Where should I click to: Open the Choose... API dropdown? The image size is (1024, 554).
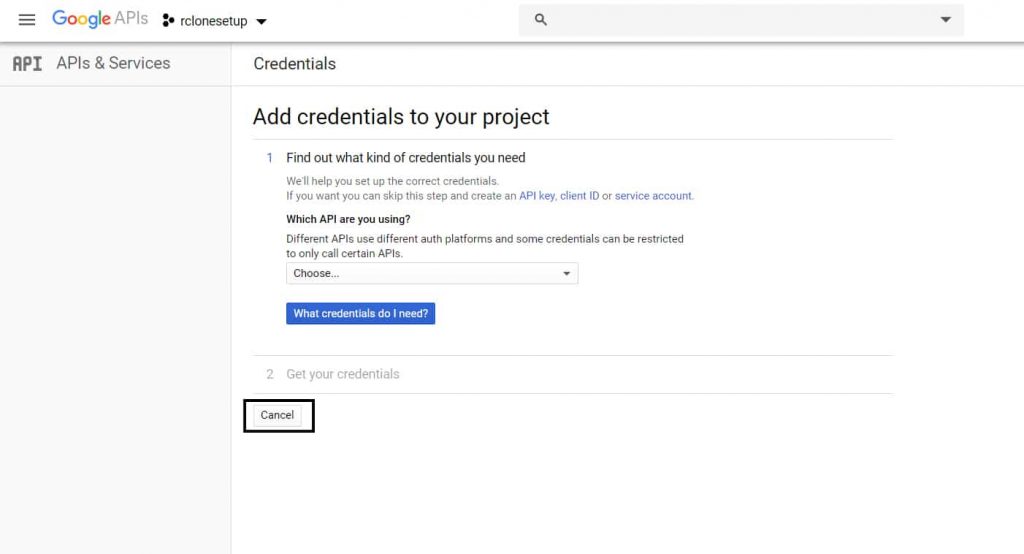click(432, 273)
